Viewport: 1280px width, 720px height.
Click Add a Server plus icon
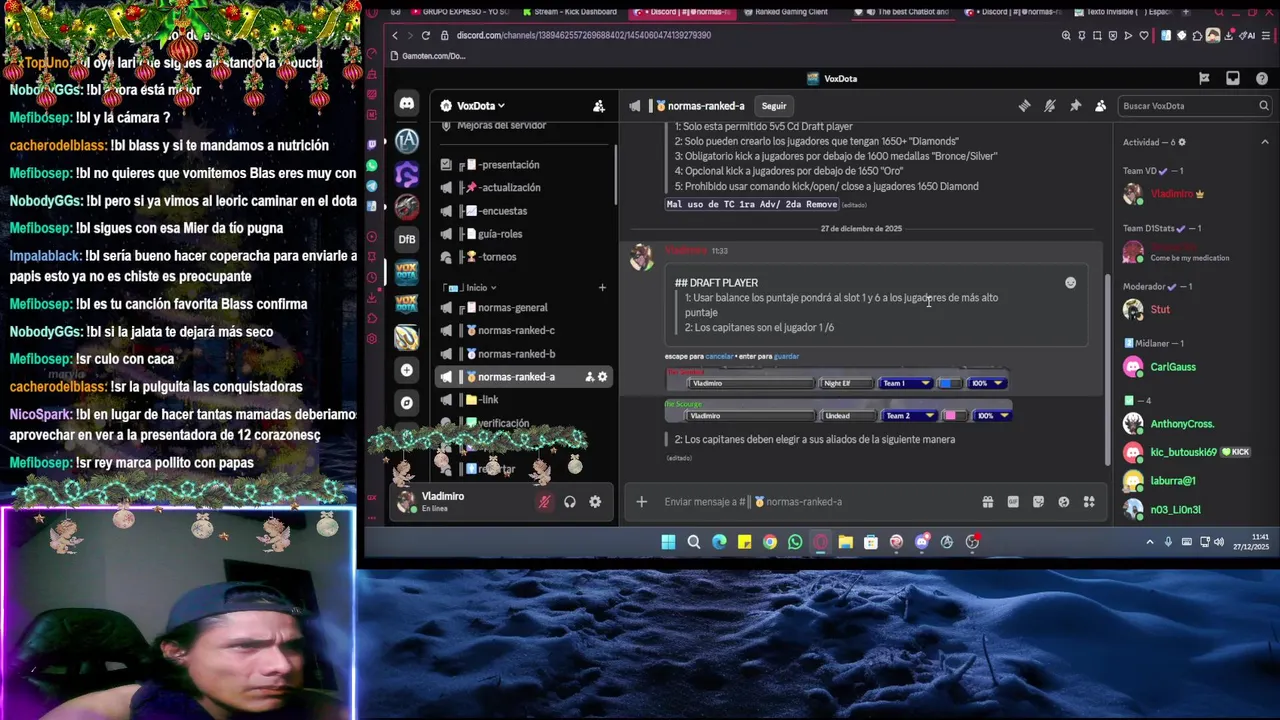click(407, 370)
